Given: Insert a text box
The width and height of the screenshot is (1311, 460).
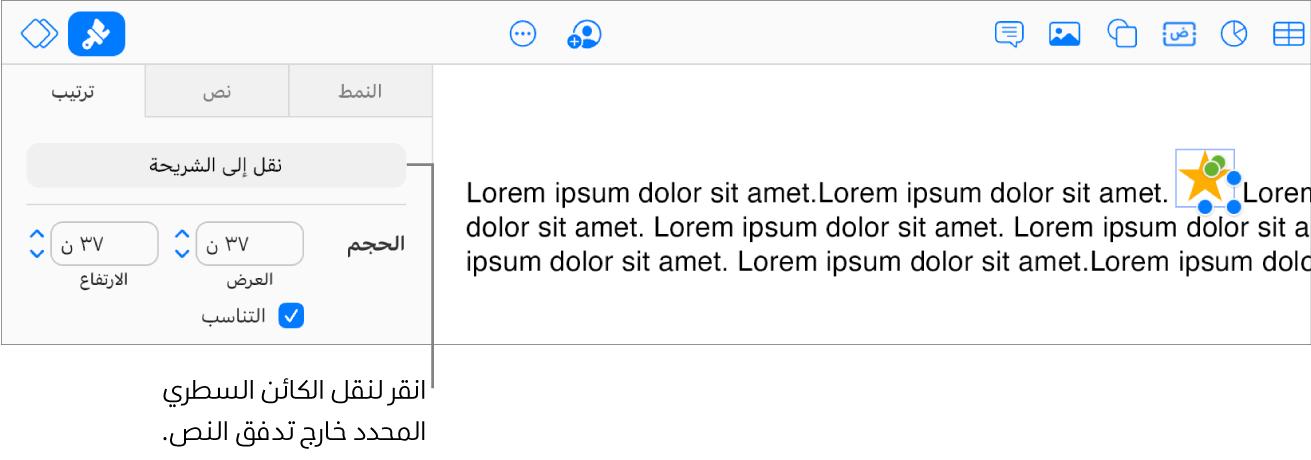Looking at the screenshot, I should point(1179,34).
